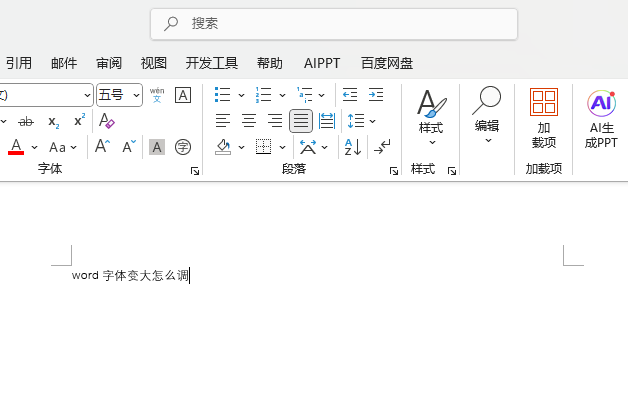
Task: Open 样式 styles gallery
Action: click(x=431, y=119)
